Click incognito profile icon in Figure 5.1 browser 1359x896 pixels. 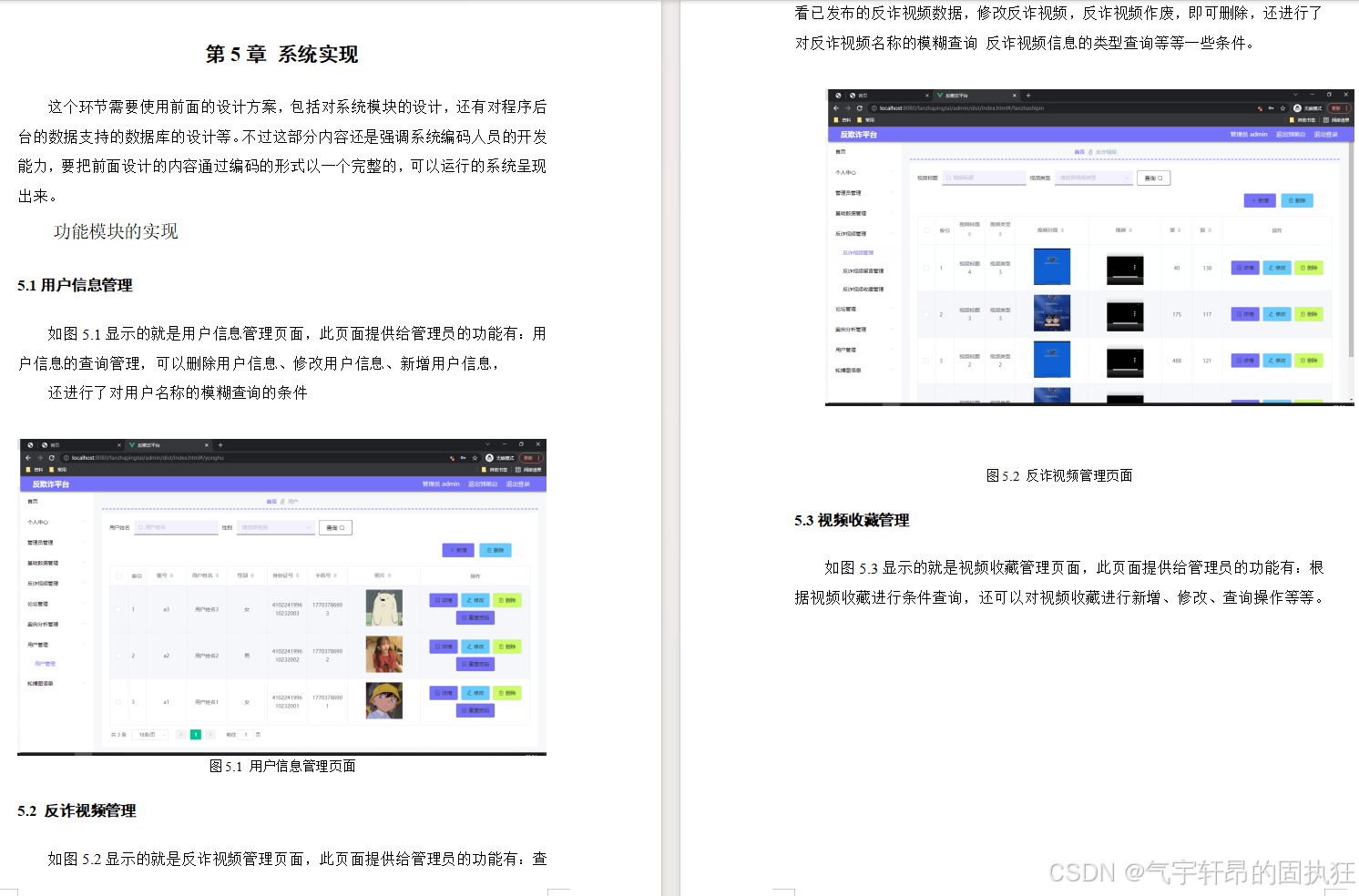click(489, 458)
